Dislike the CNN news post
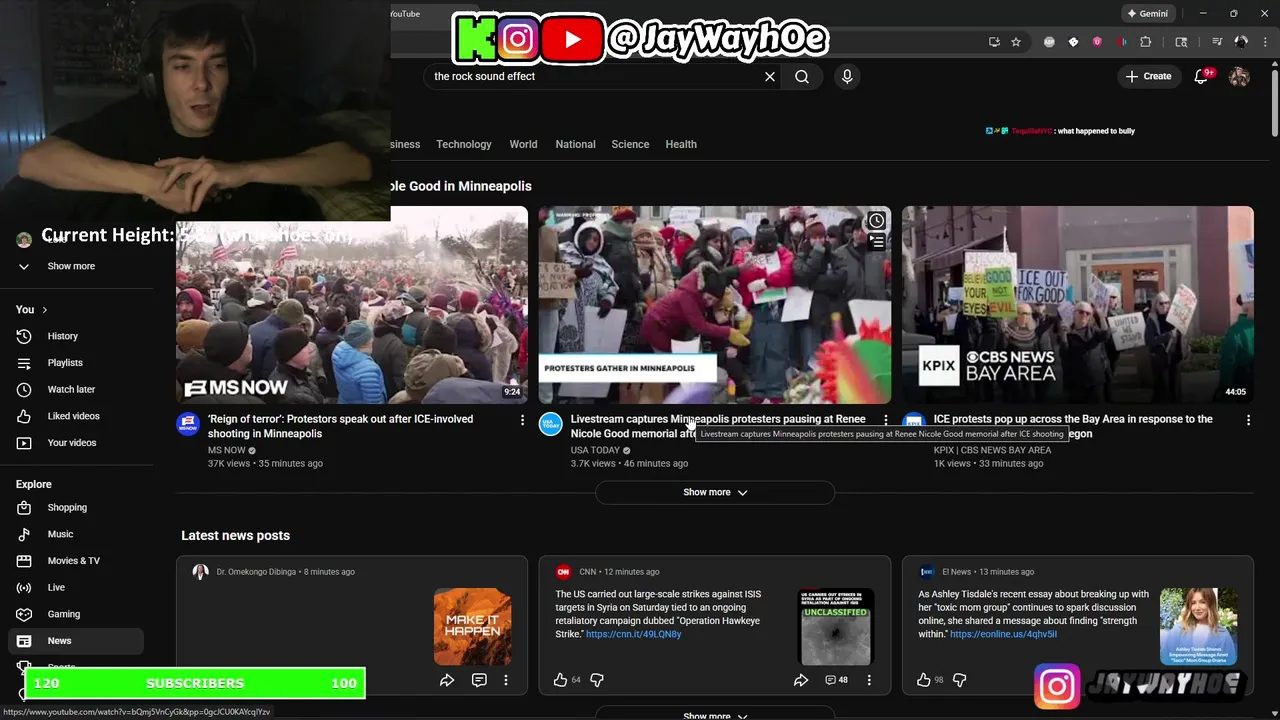Screen dimensions: 1280x720 tap(597, 680)
